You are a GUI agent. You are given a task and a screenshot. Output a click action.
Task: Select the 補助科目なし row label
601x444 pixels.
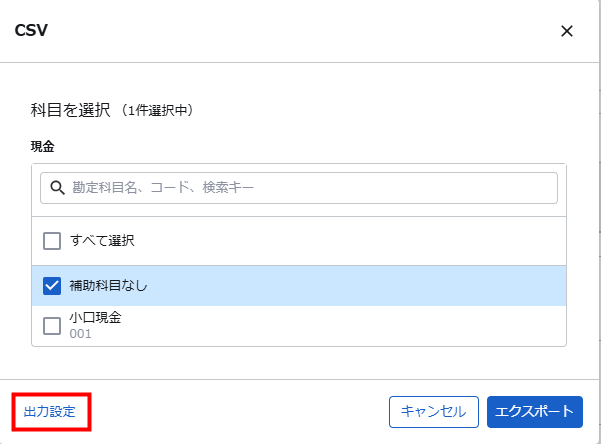[108, 286]
